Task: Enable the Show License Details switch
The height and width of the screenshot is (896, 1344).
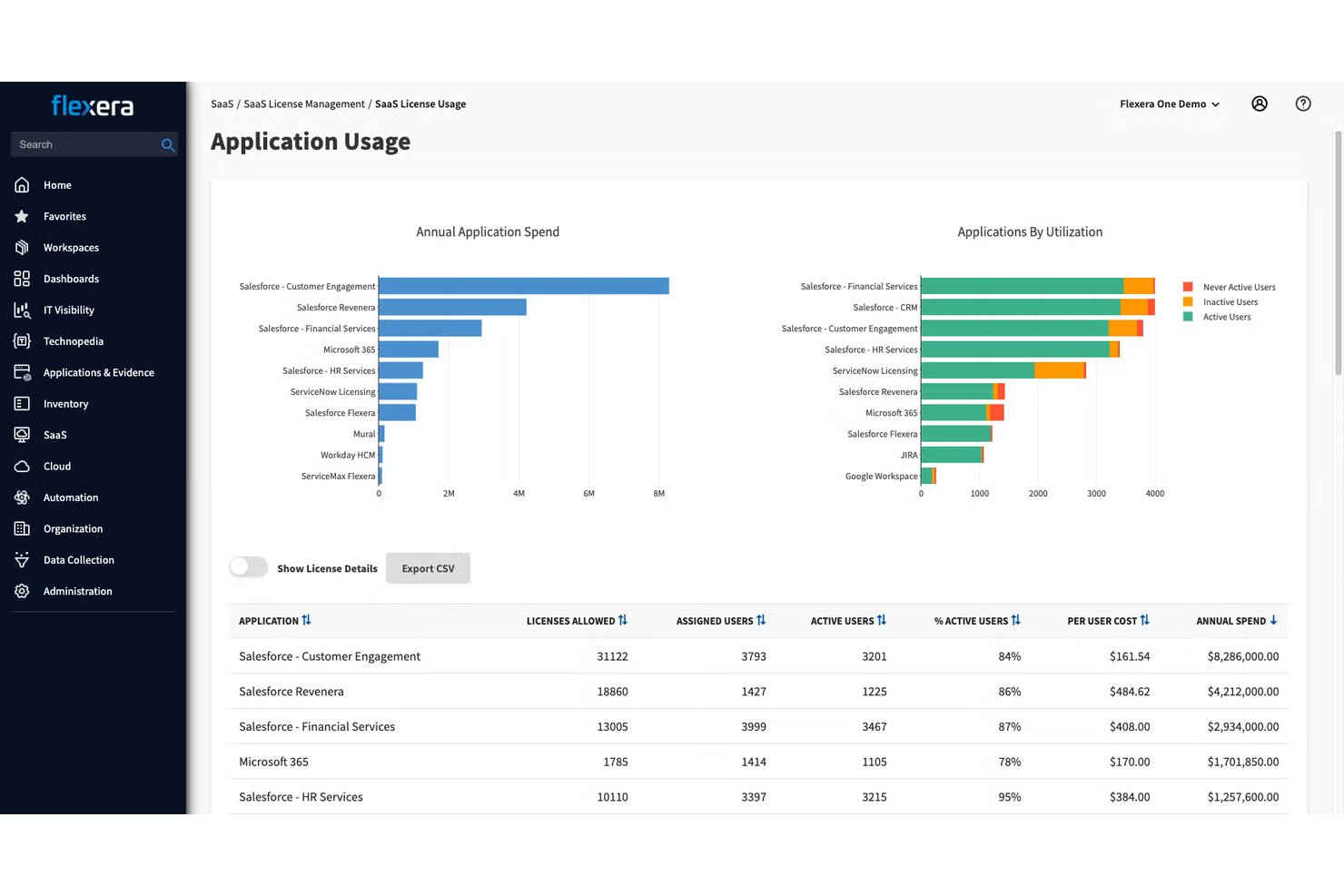Action: click(248, 567)
